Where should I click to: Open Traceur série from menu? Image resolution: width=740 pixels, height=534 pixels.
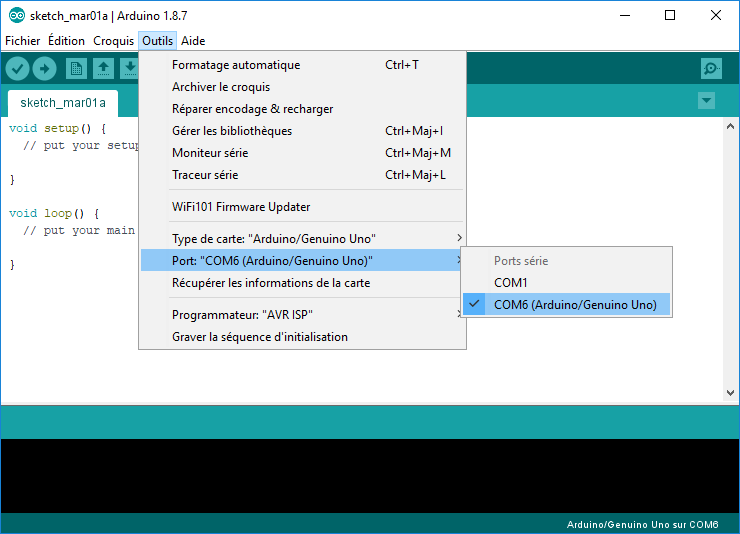tap(303, 175)
